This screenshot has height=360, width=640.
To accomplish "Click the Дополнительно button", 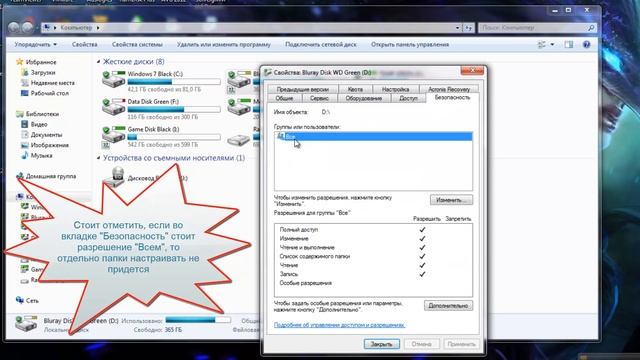I will coord(448,306).
